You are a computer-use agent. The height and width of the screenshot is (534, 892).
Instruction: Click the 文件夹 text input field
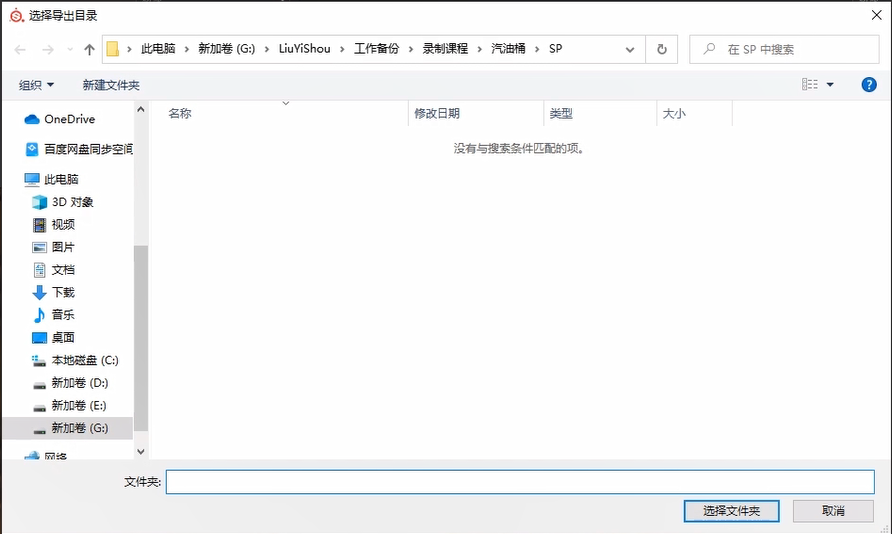click(519, 482)
